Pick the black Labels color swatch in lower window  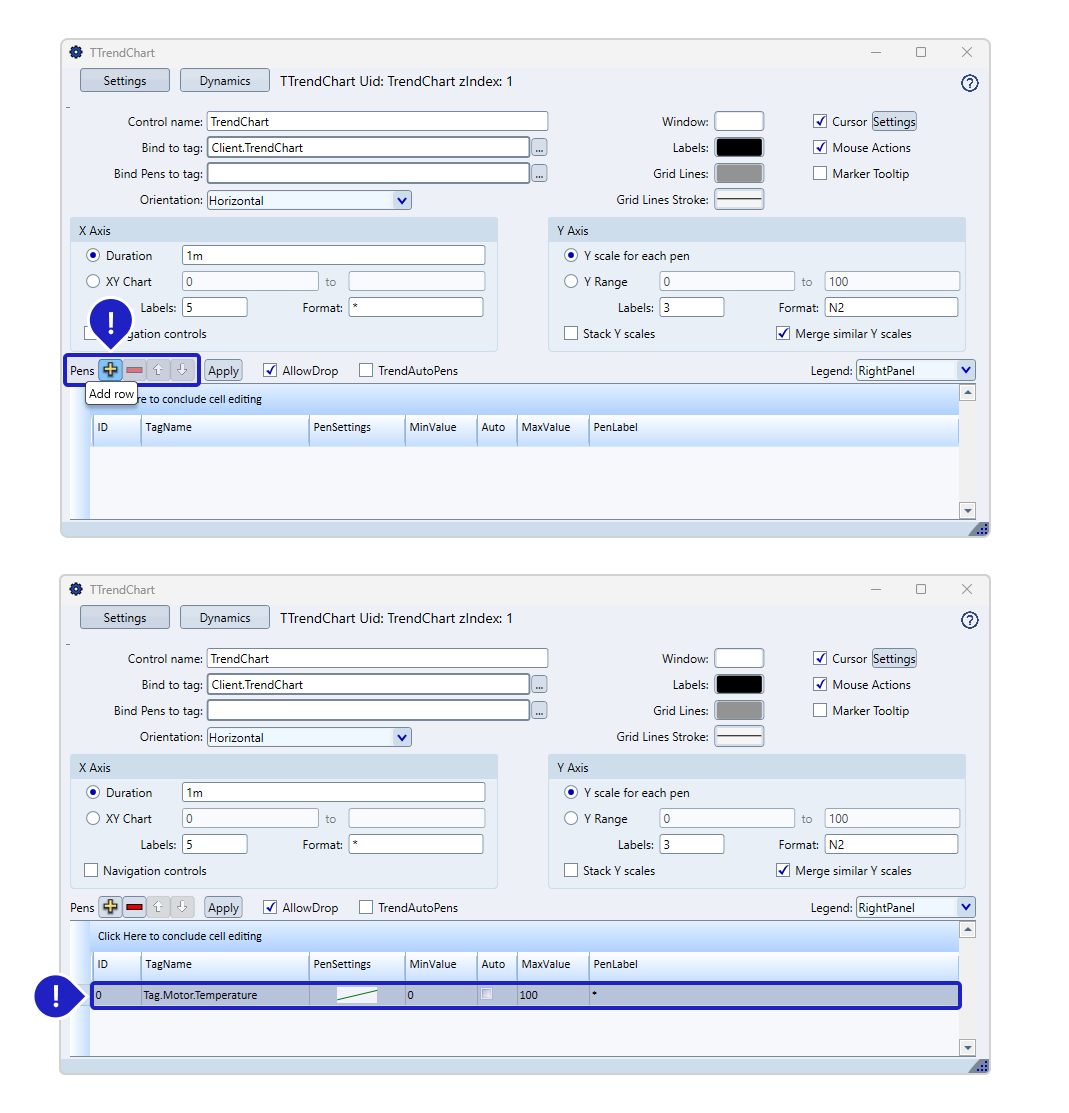pyautogui.click(x=739, y=685)
